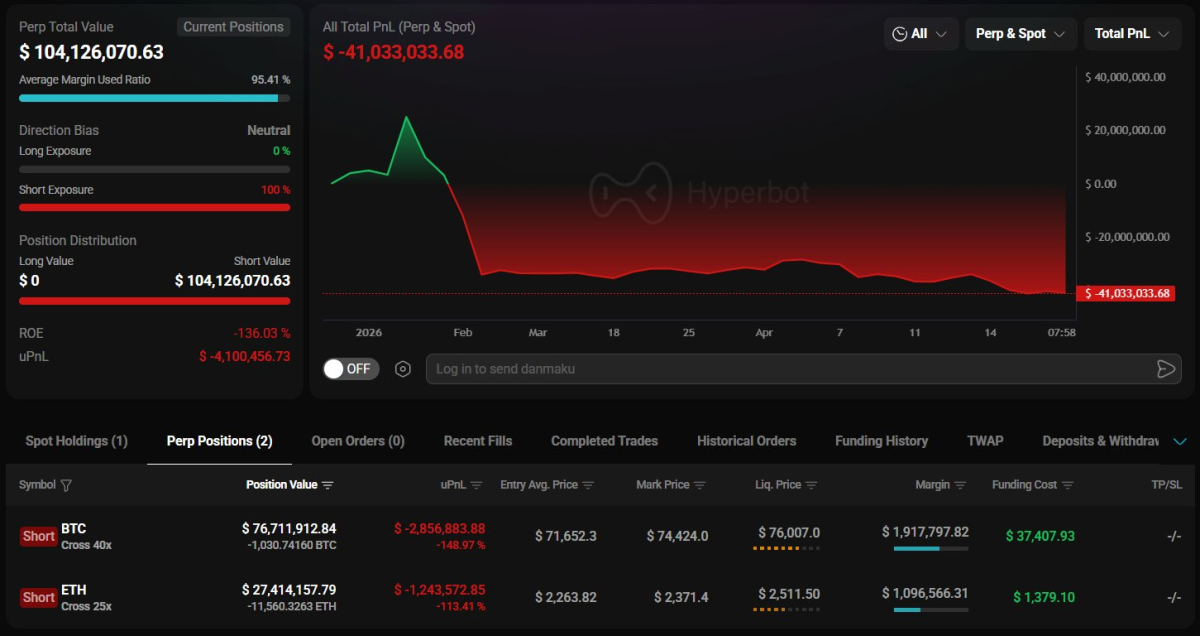This screenshot has width=1200, height=636.
Task: Click the Mark Price sort icon
Action: pos(700,485)
